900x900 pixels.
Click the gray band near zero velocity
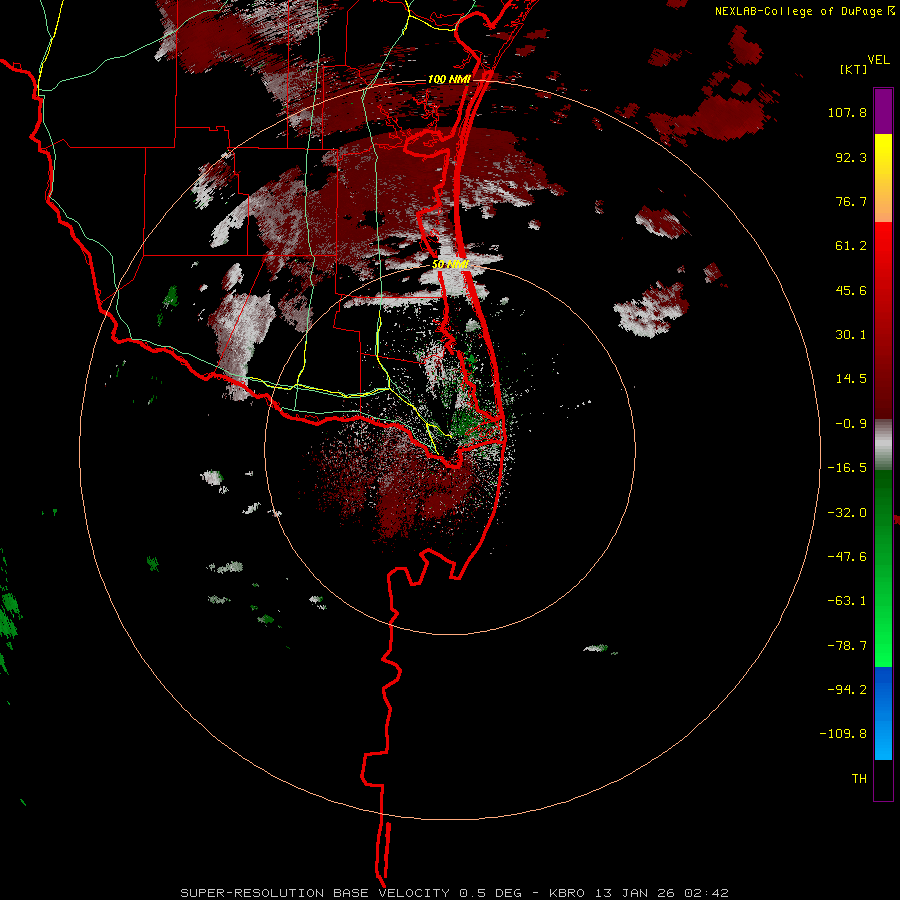click(883, 445)
